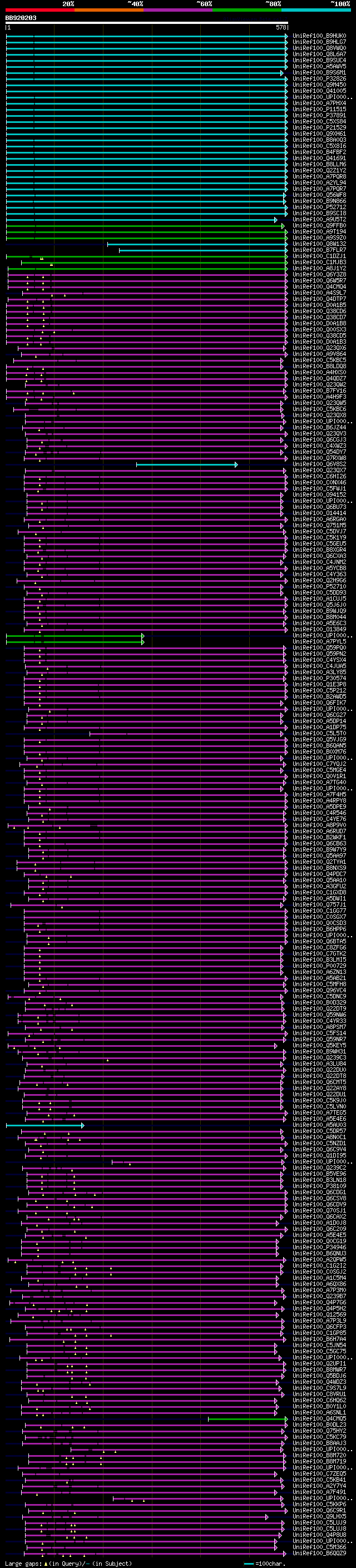Click hit label UniRef100_A7PYL5
The height and width of the screenshot is (1568, 356).
click(319, 641)
